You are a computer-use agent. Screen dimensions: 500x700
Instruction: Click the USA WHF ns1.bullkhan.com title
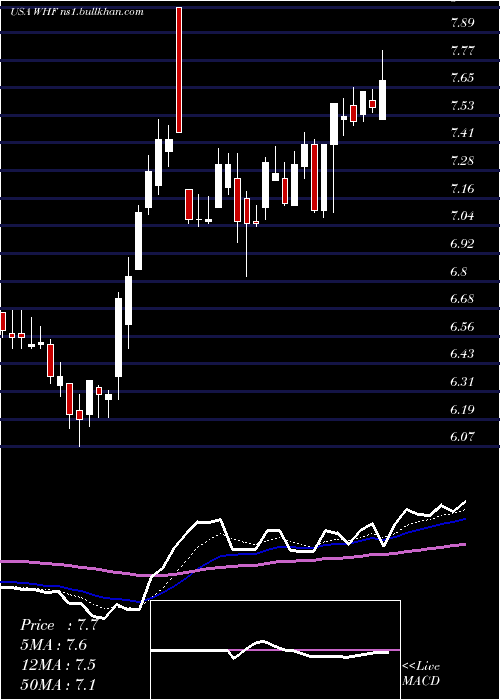77,12
